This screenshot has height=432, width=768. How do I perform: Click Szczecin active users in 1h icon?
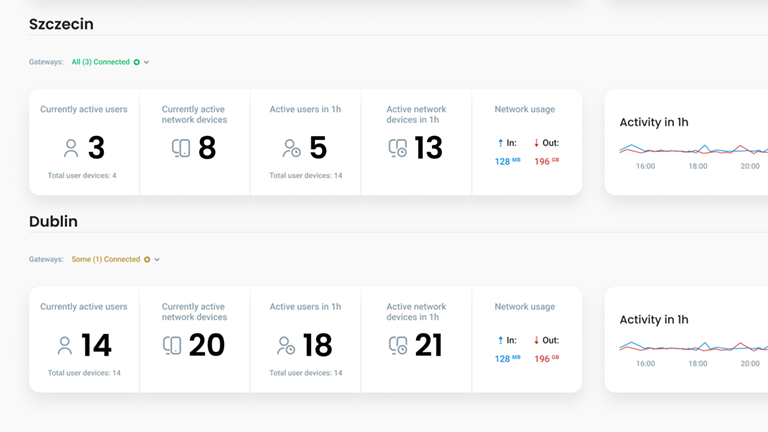click(291, 148)
